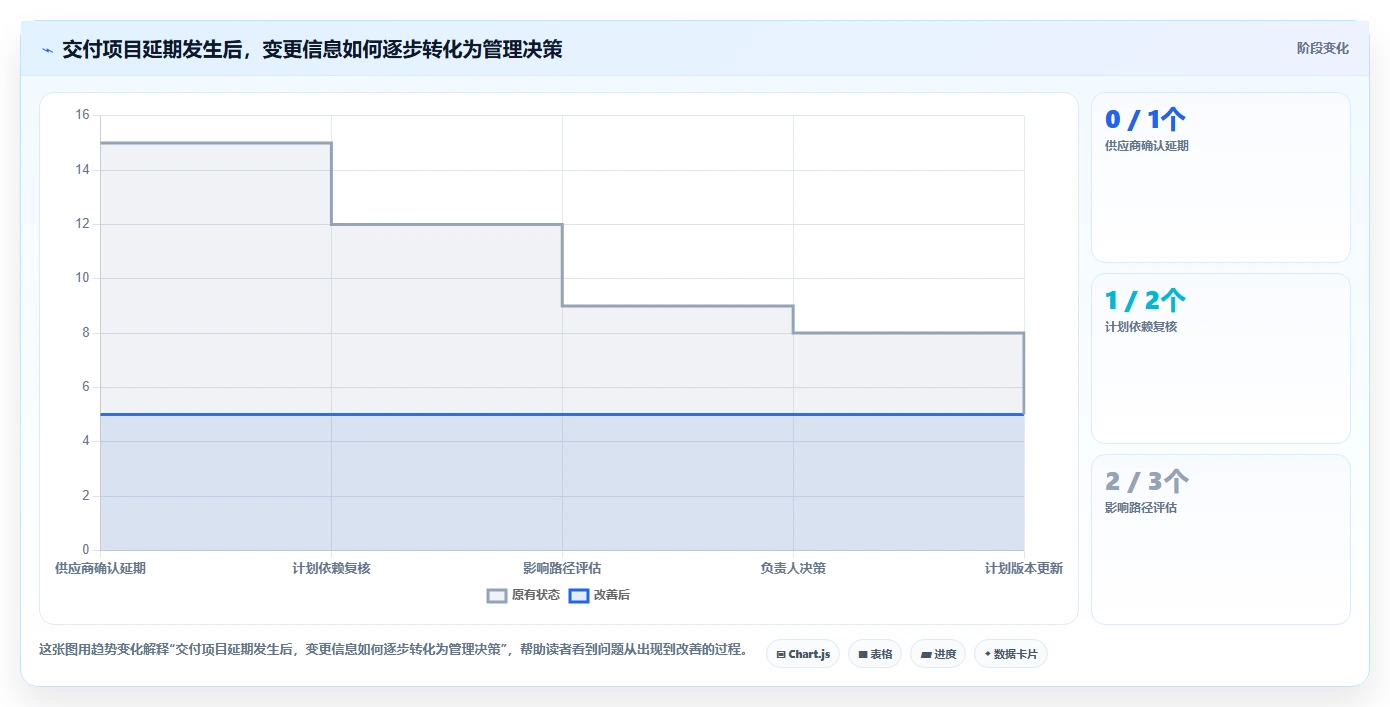The image size is (1390, 707).
Task: Toggle the 原有状态 legend item
Action: pos(523,595)
